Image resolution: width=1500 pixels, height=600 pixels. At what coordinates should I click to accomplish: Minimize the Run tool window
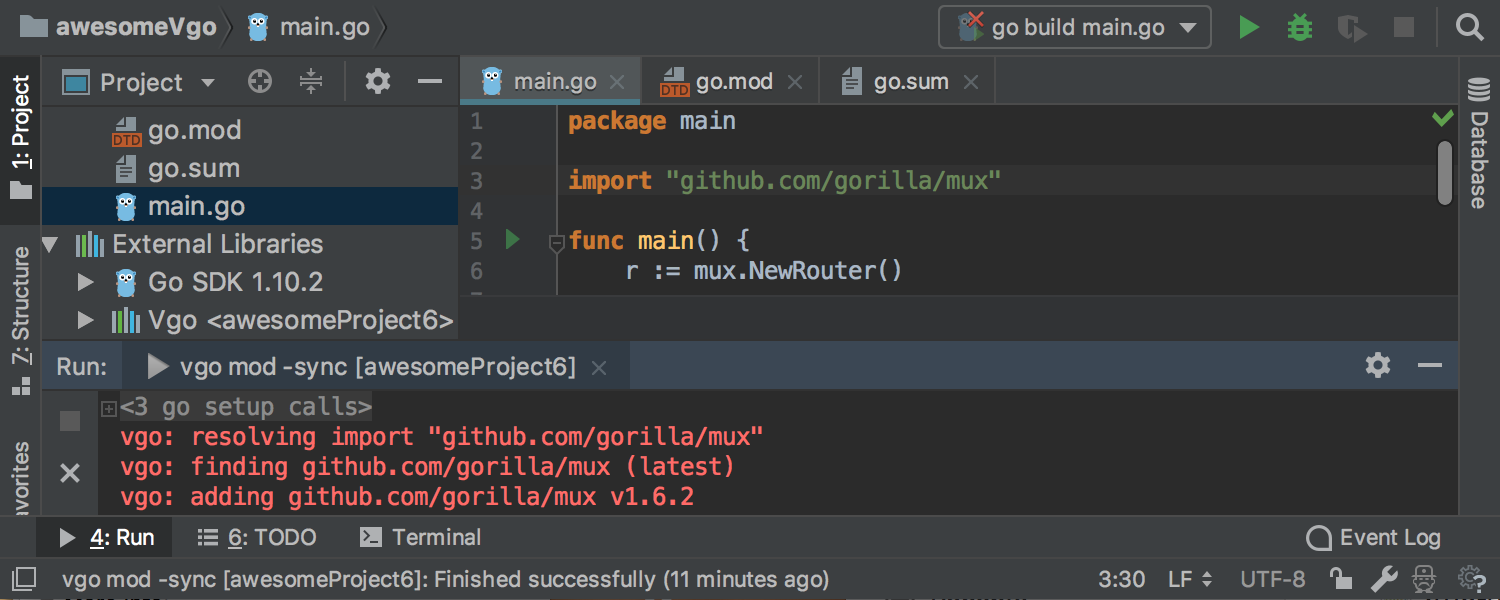[1430, 366]
